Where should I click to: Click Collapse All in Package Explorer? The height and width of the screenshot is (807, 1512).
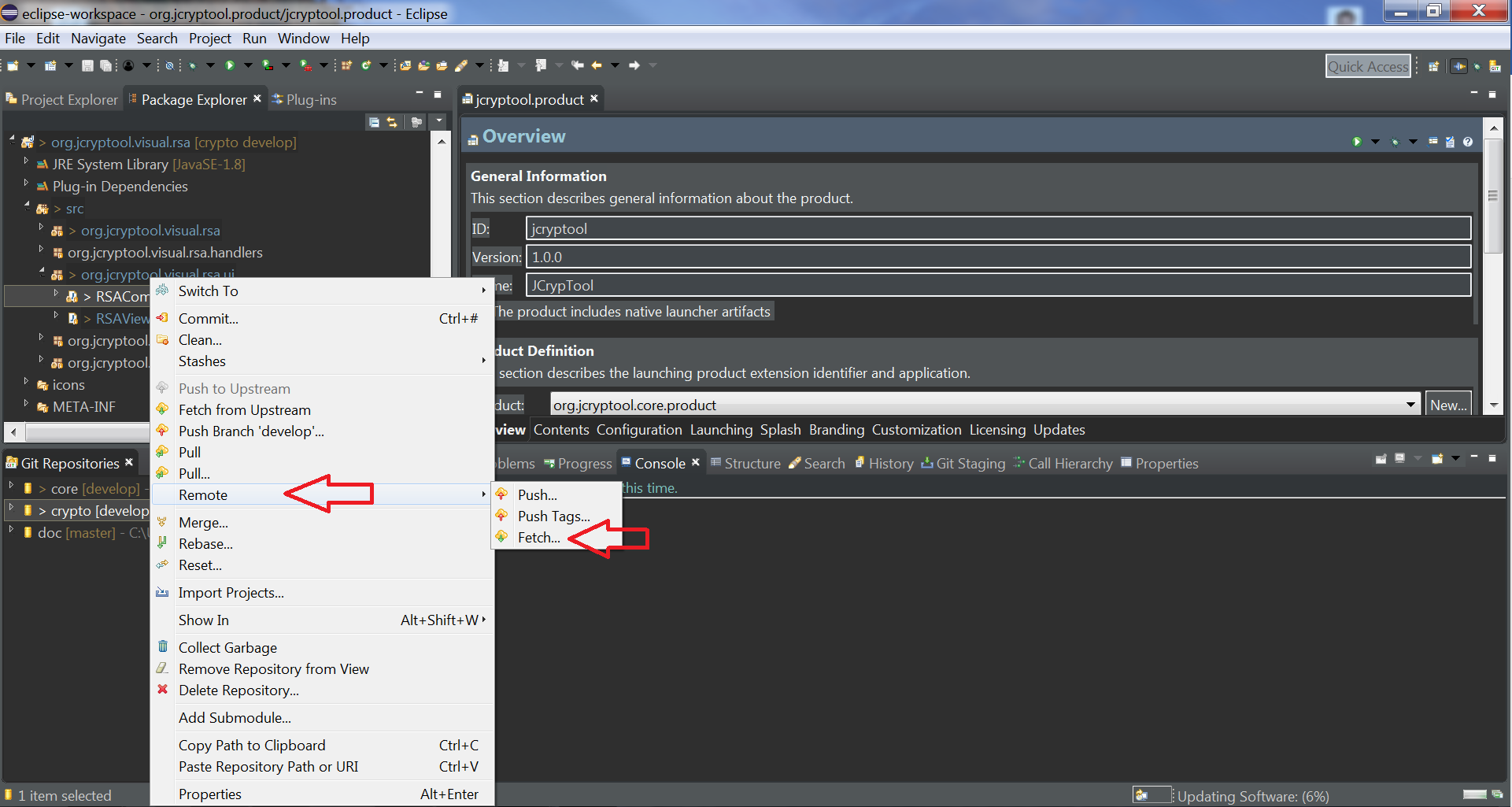click(x=374, y=122)
